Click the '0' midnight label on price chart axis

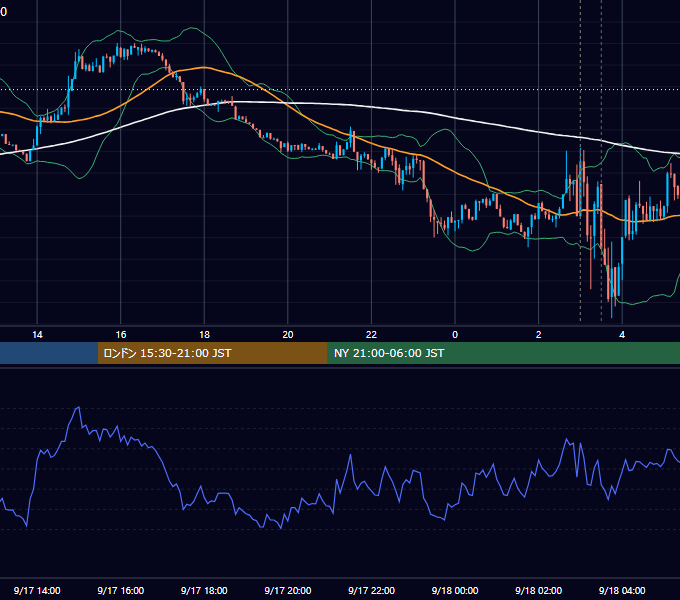click(x=455, y=335)
